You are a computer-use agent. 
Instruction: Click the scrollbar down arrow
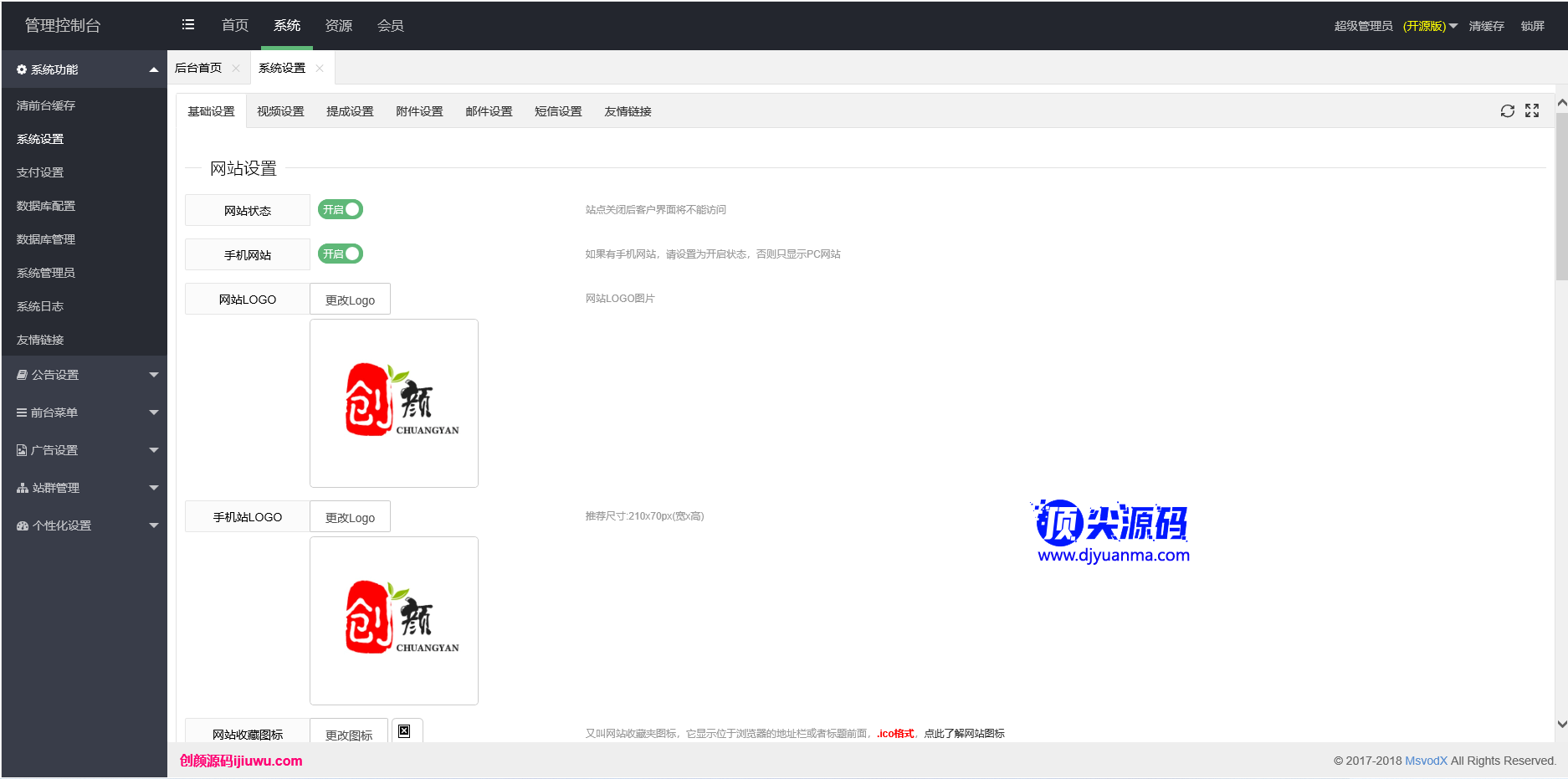point(1561,724)
